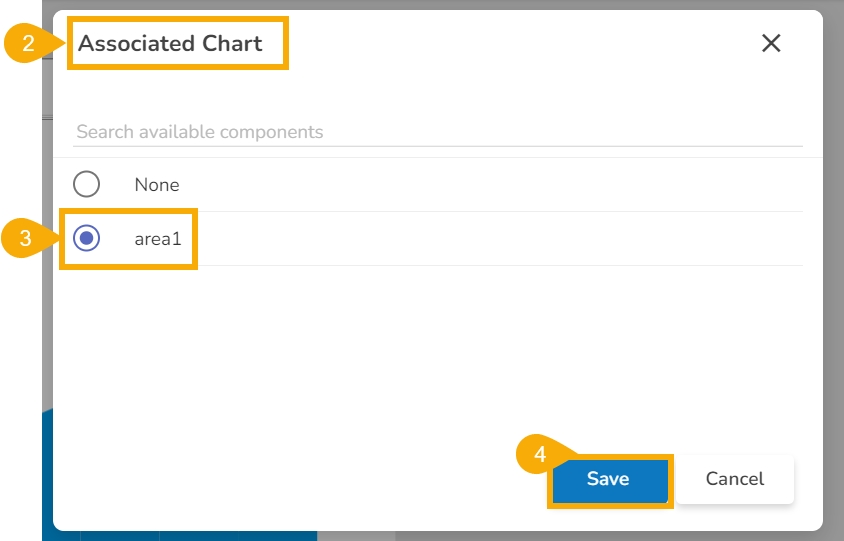Select the area1 radio button
This screenshot has height=541, width=844.
(87, 238)
